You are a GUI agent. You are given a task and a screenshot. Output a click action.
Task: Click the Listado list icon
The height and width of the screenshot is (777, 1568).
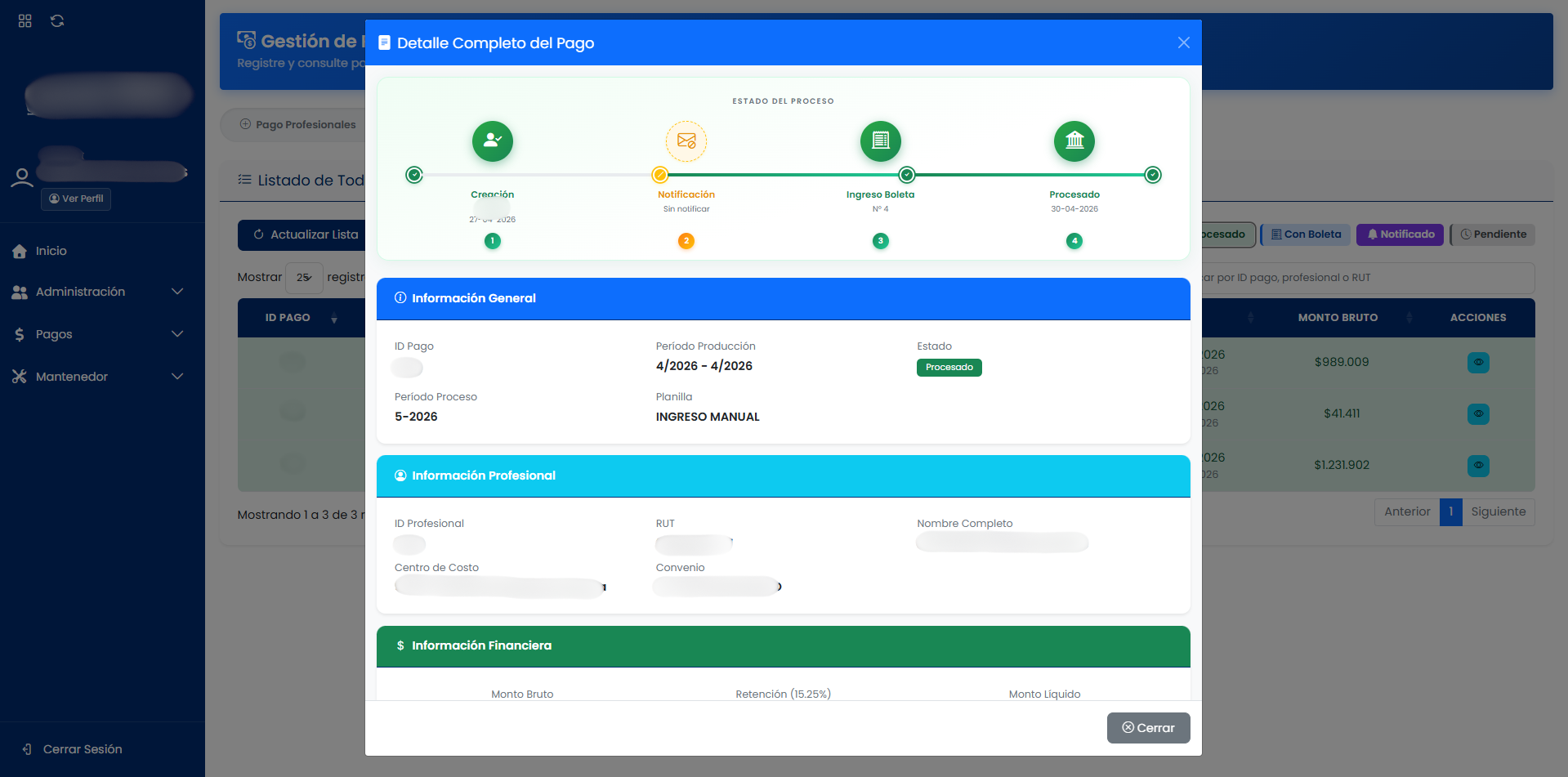click(244, 180)
